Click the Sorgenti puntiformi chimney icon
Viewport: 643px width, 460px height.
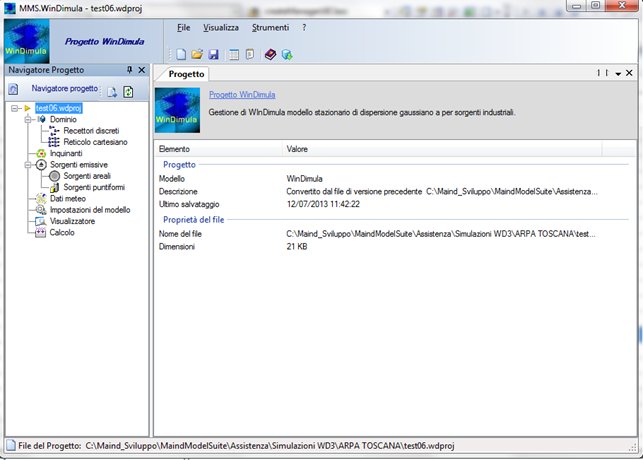[54, 187]
